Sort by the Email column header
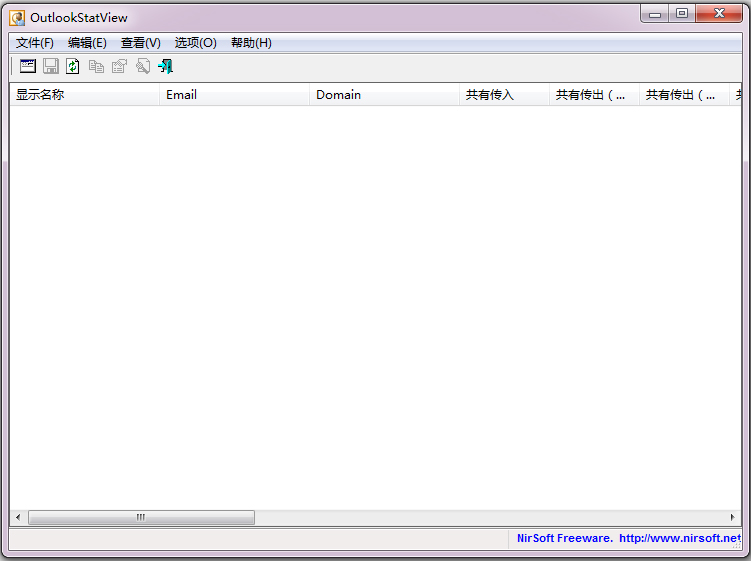Viewport: 751px width, 561px height. pyautogui.click(x=234, y=95)
